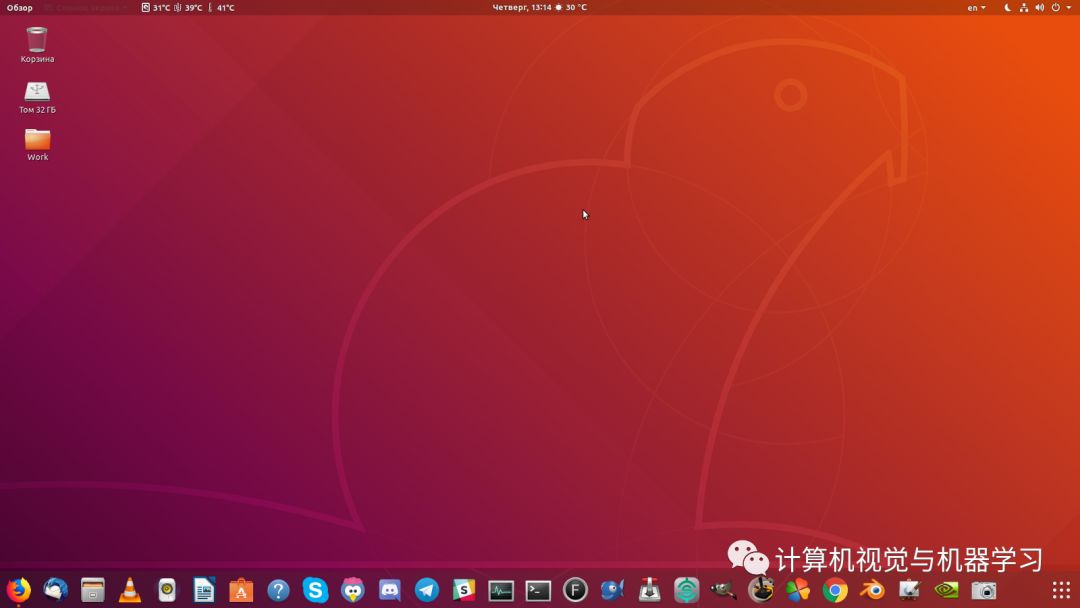Open the clock showing Четверг, 13:14

[x=521, y=8]
